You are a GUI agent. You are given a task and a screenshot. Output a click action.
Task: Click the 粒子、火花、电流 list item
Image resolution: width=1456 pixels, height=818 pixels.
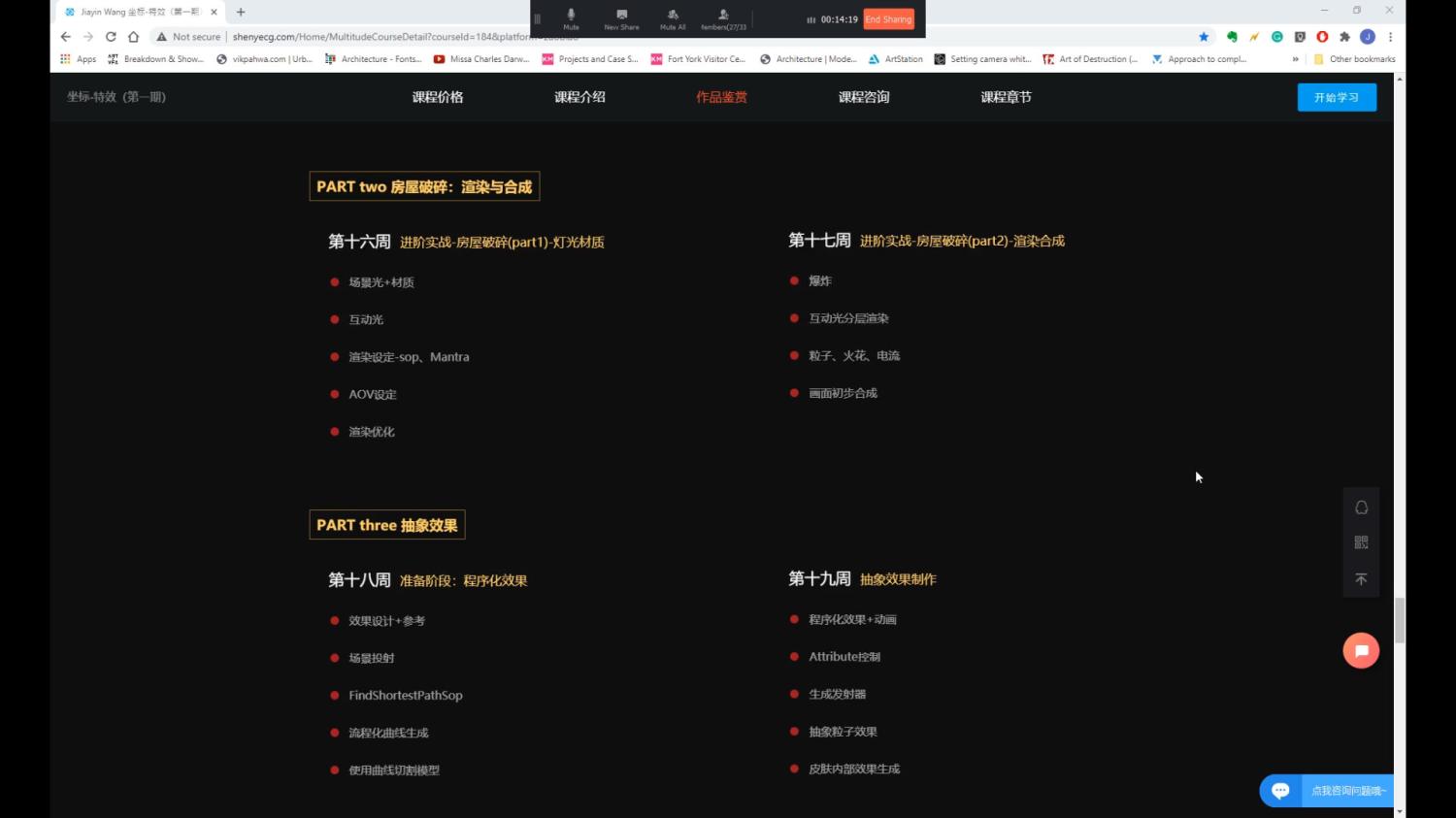coord(854,356)
